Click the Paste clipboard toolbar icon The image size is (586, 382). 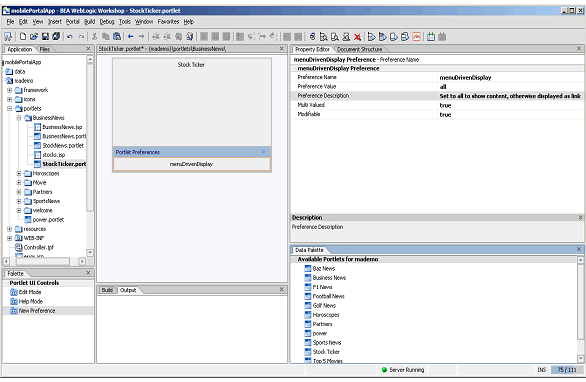(117, 37)
